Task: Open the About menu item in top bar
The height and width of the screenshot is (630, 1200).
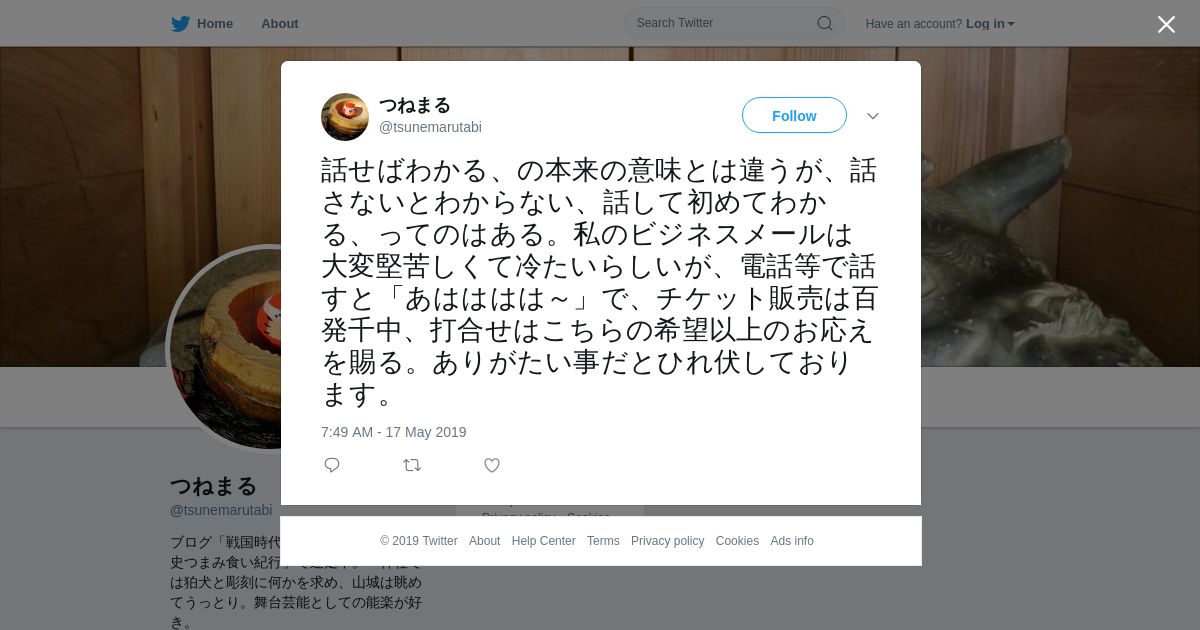Action: pyautogui.click(x=280, y=23)
